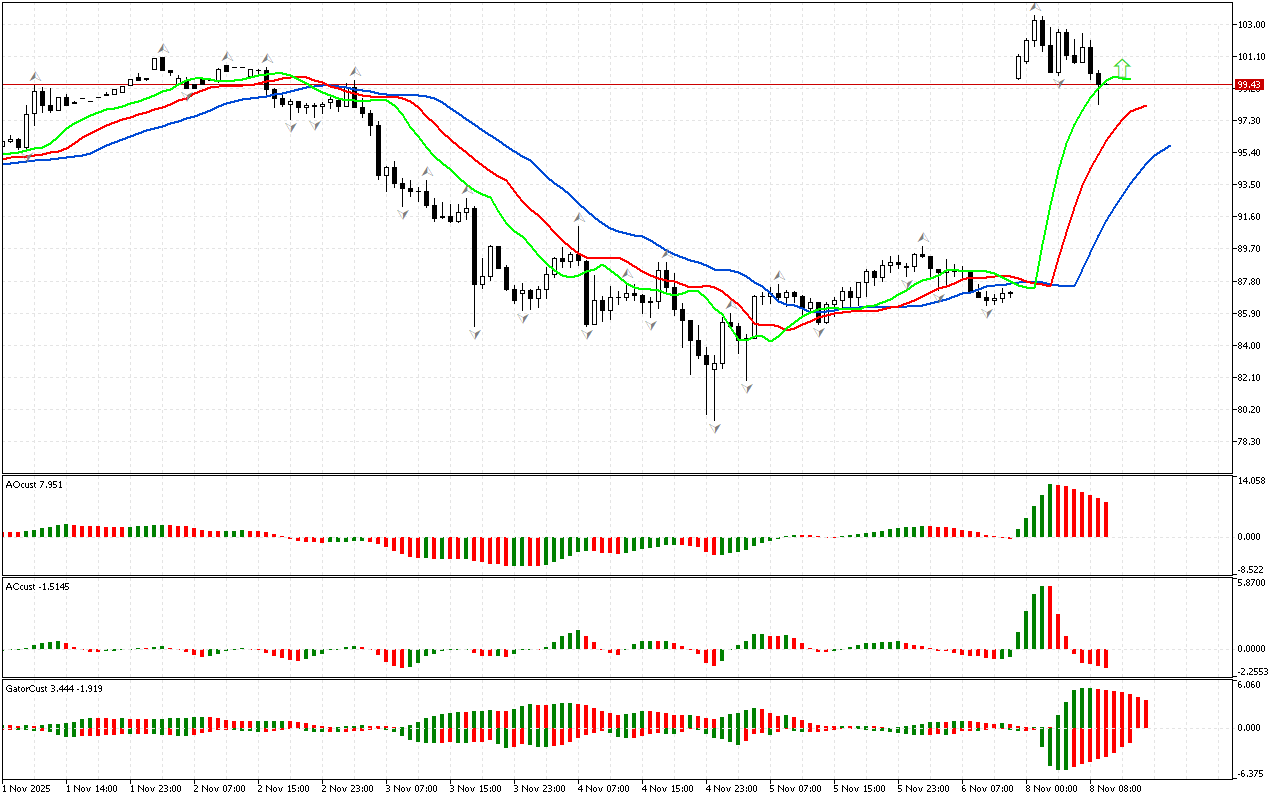The image size is (1280, 800).
Task: Select the up fractal arrow above the highest candle
Action: [x=1036, y=8]
